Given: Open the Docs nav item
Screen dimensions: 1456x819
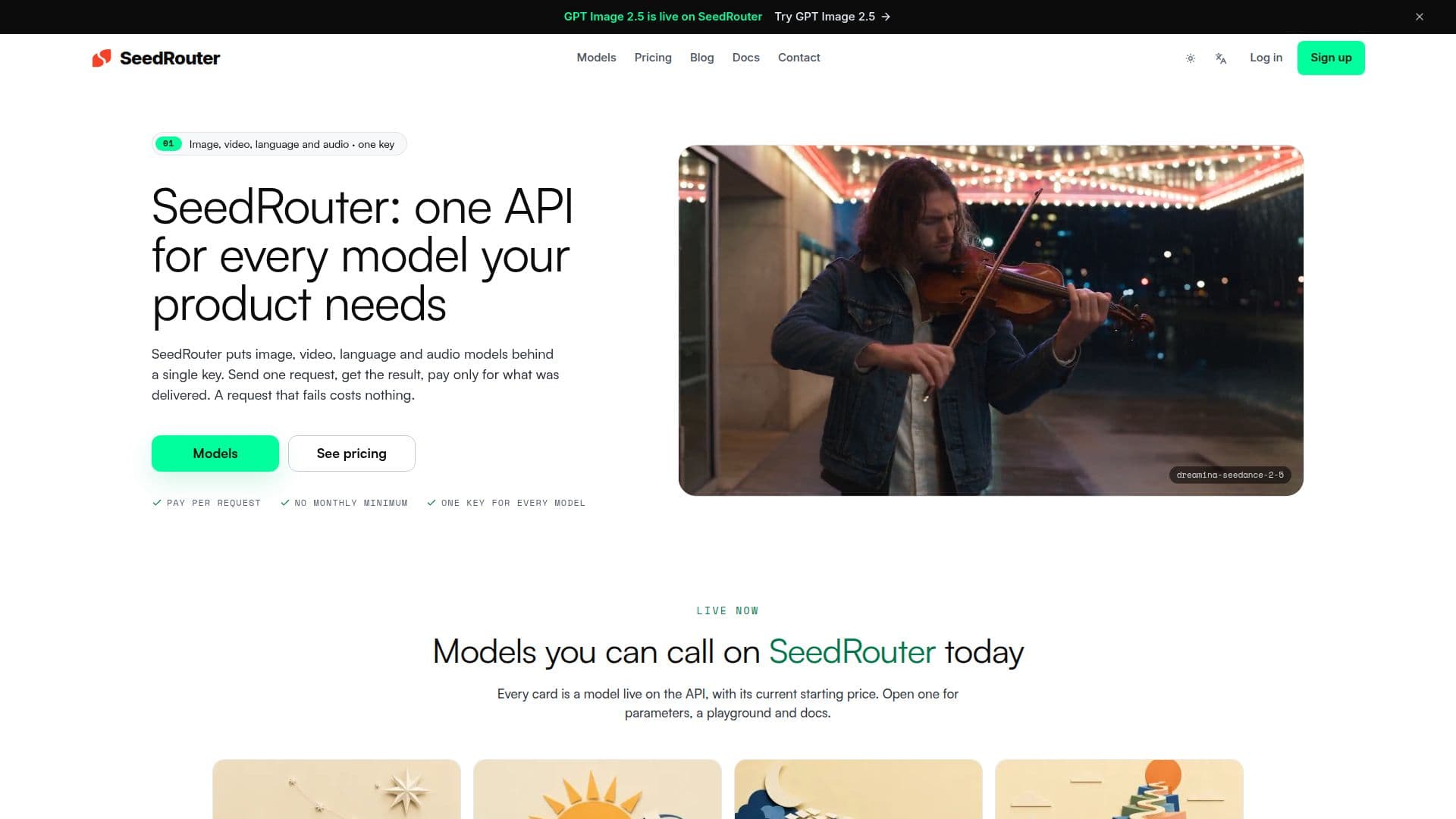Looking at the screenshot, I should coord(745,58).
